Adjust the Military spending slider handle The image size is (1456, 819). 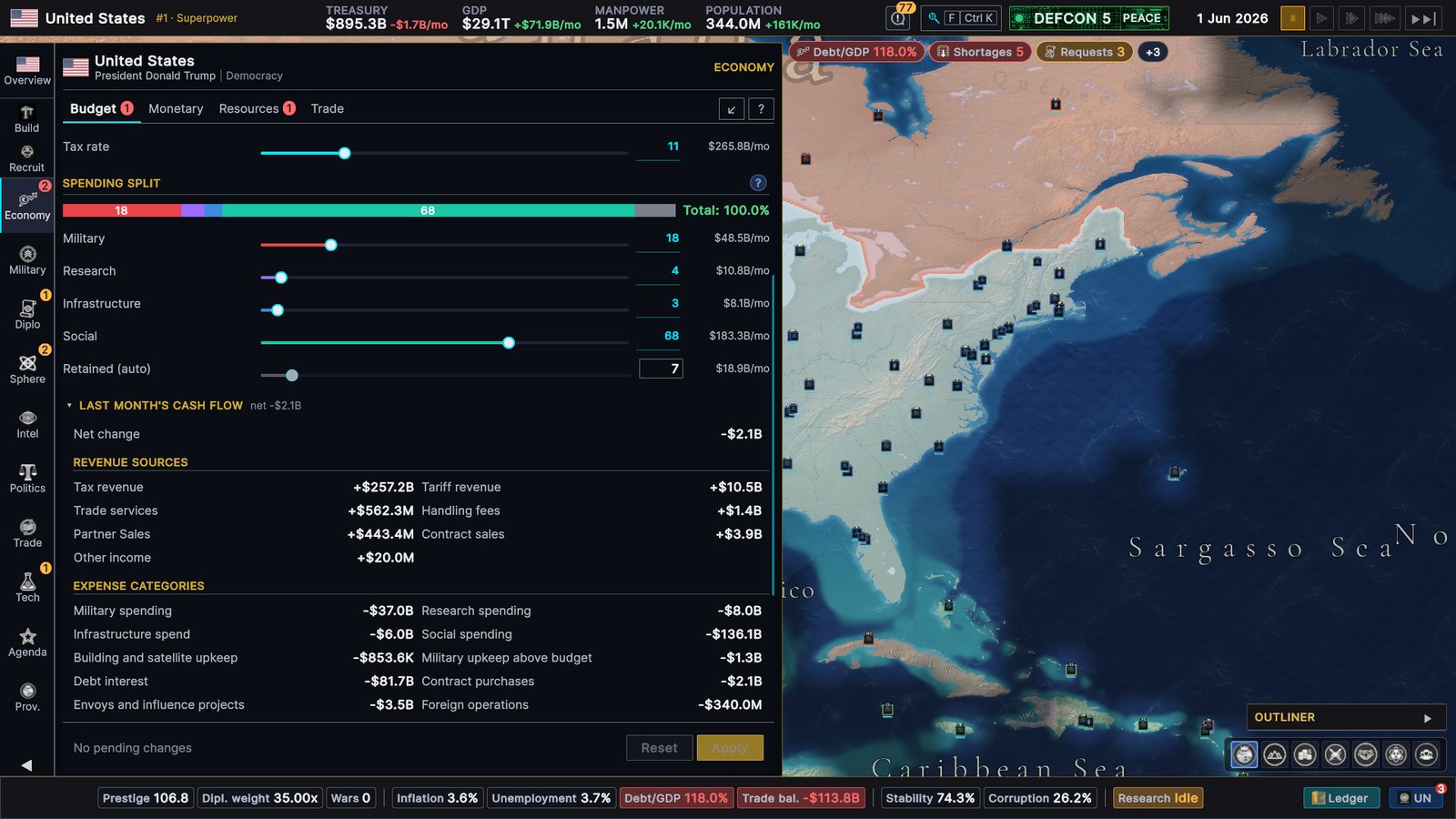point(330,245)
